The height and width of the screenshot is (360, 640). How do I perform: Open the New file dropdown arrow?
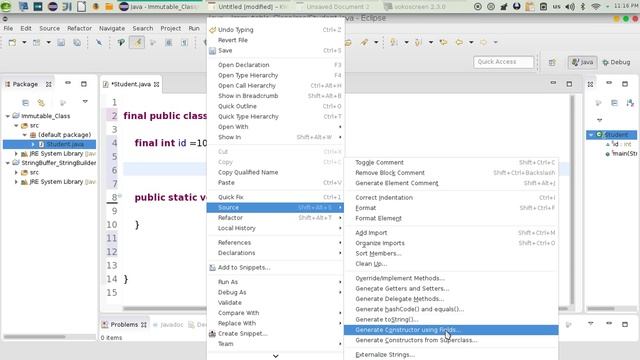click(x=24, y=42)
